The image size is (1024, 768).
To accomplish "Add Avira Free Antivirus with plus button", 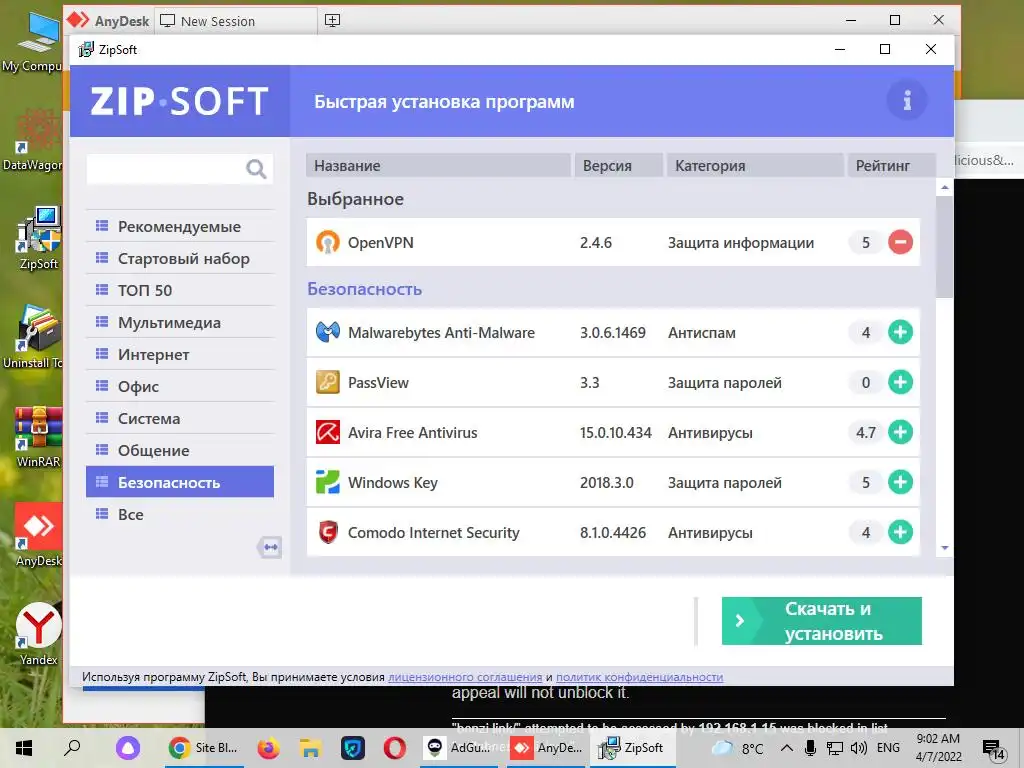I will tap(900, 432).
